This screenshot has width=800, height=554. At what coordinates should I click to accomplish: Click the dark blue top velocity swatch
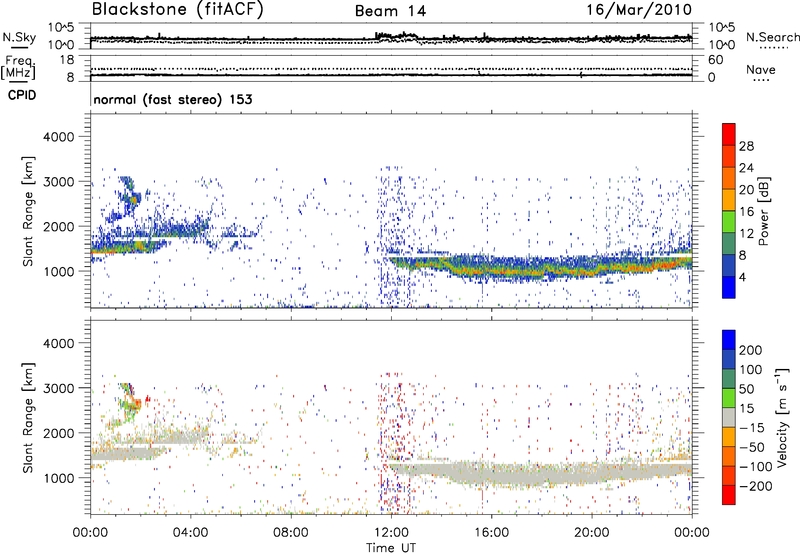click(x=729, y=340)
